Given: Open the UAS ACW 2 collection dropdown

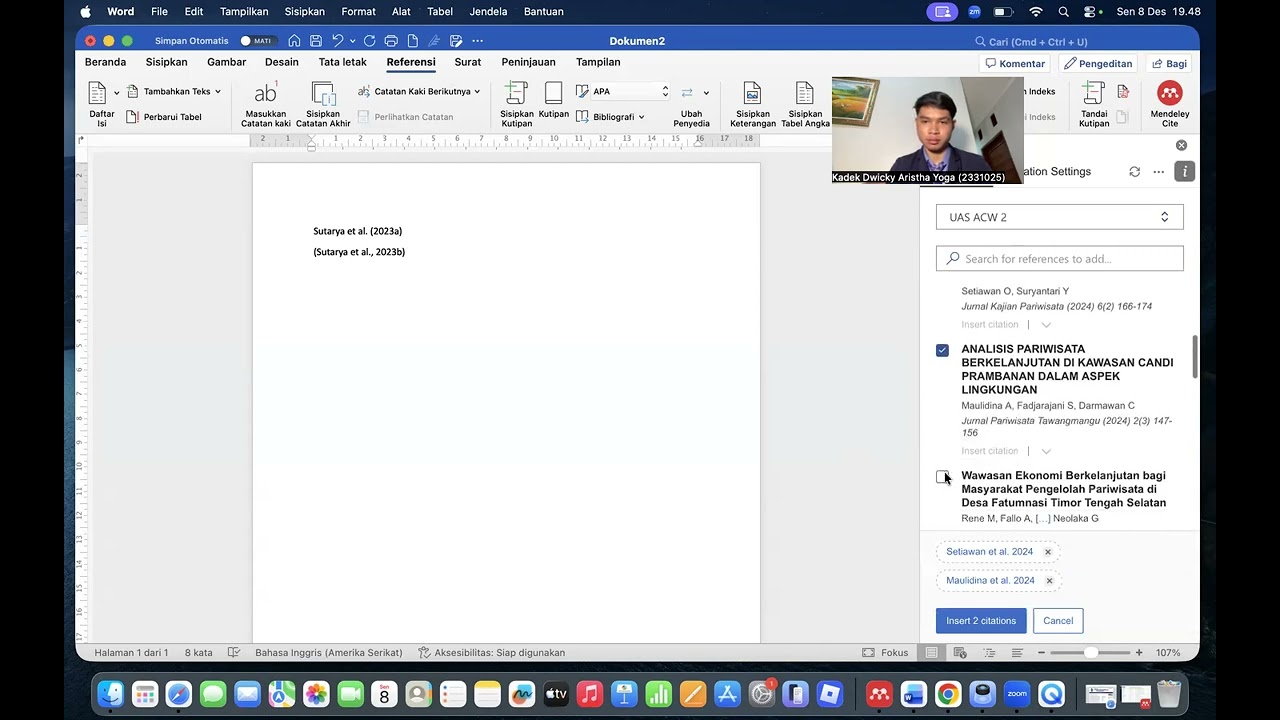Looking at the screenshot, I should point(1059,217).
